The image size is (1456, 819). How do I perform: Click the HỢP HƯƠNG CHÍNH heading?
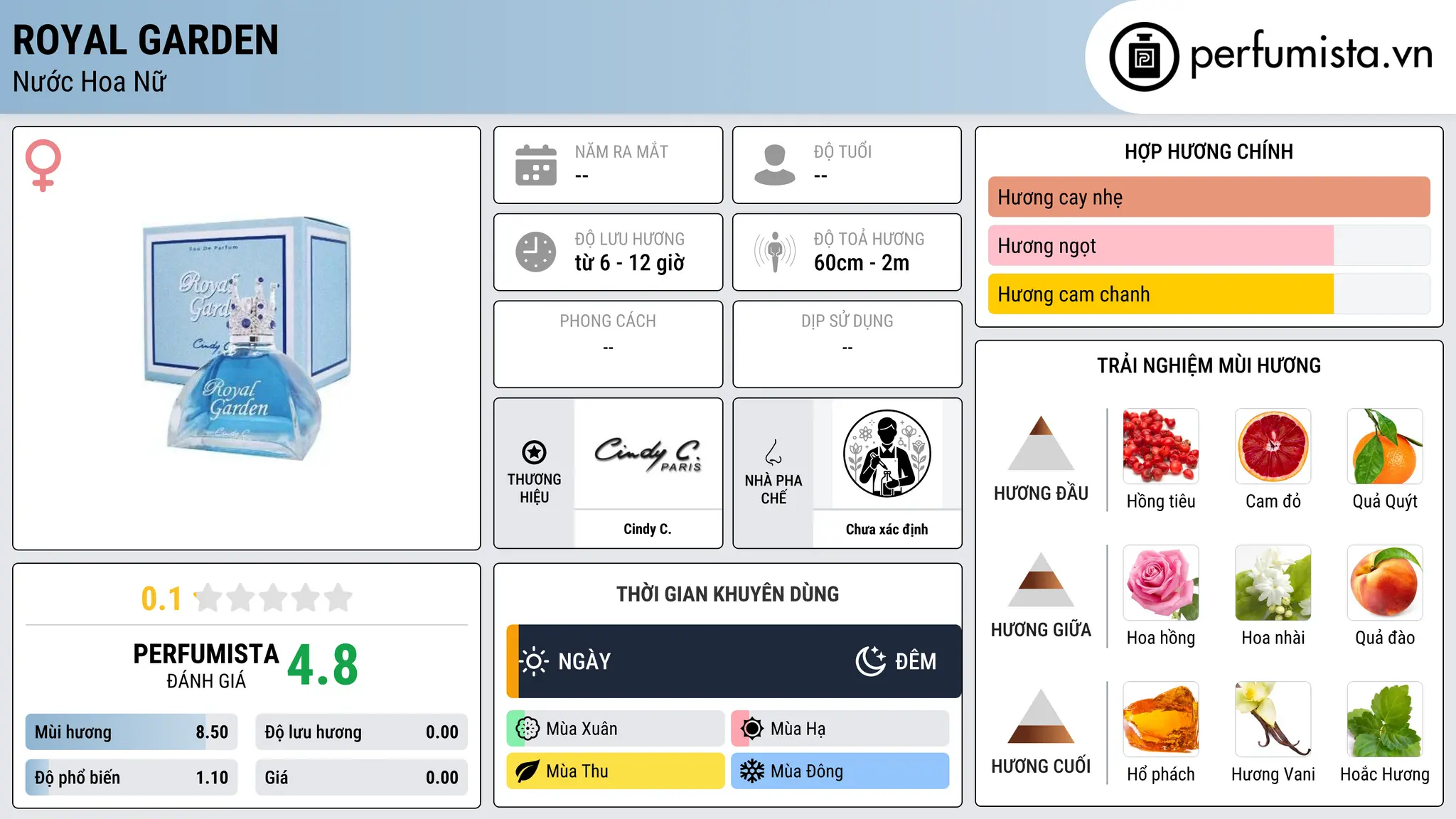[1209, 151]
